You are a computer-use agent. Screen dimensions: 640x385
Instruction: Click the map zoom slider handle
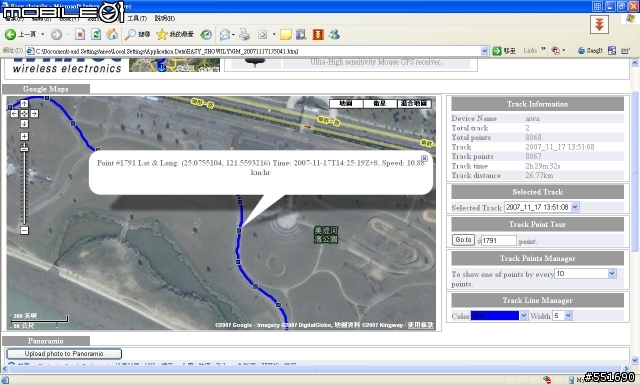(x=24, y=149)
